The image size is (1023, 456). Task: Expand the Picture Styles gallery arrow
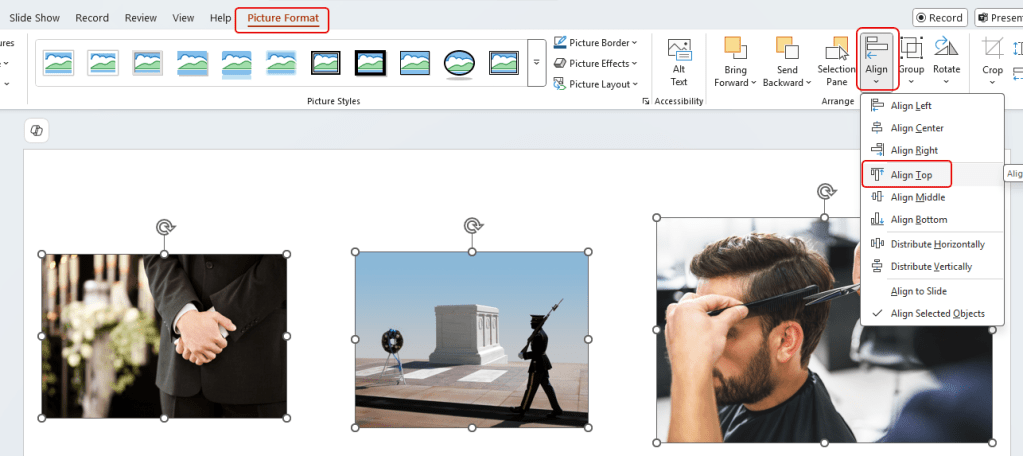pyautogui.click(x=536, y=63)
